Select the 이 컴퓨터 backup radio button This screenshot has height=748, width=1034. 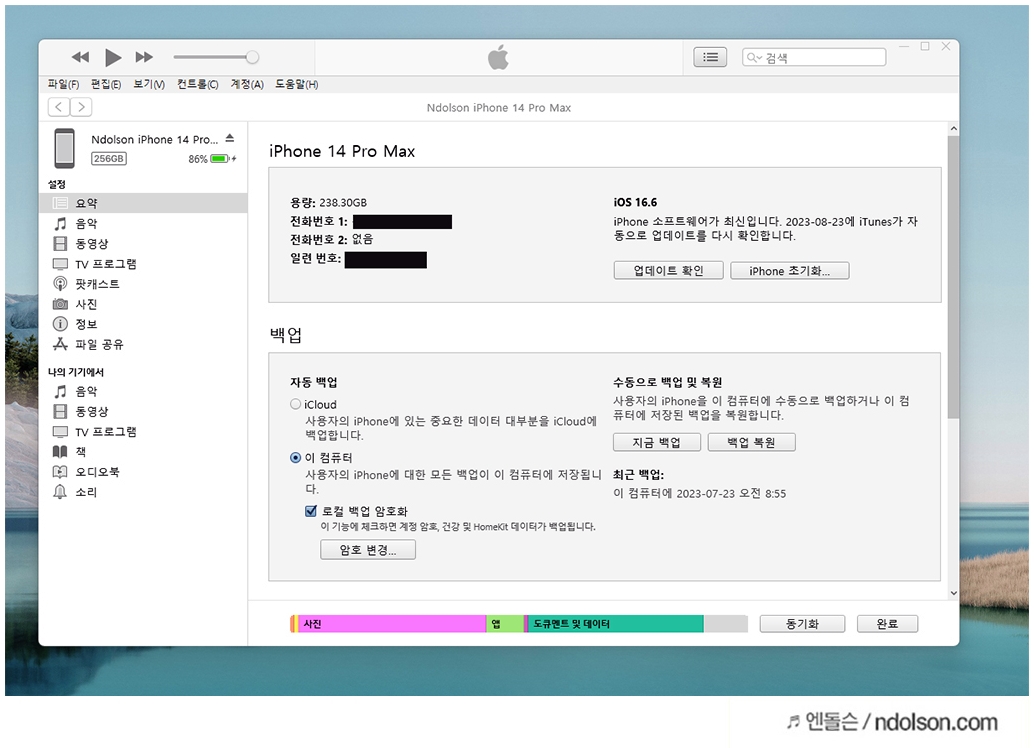point(295,457)
